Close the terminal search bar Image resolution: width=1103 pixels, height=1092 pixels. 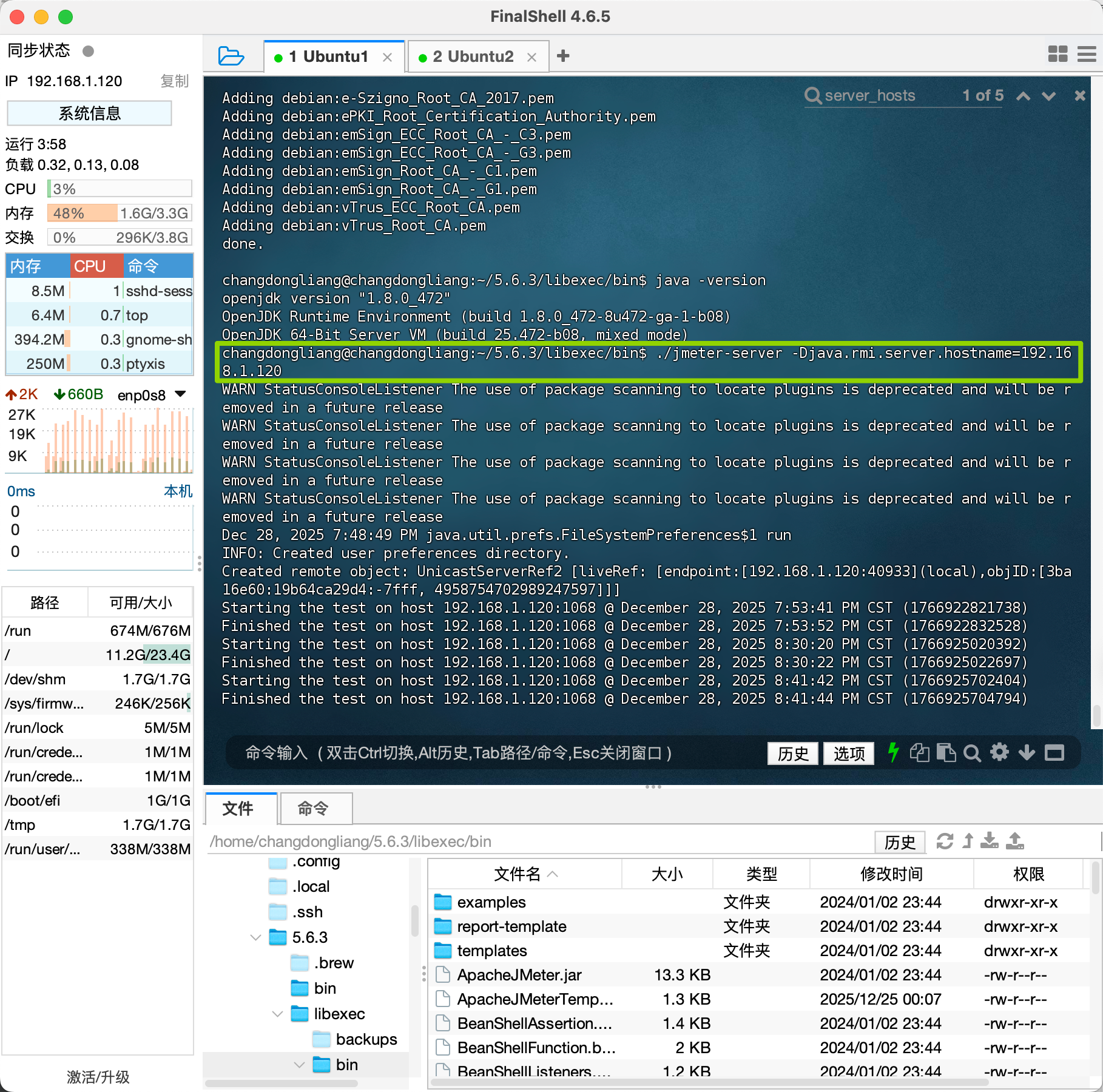pos(1080,95)
